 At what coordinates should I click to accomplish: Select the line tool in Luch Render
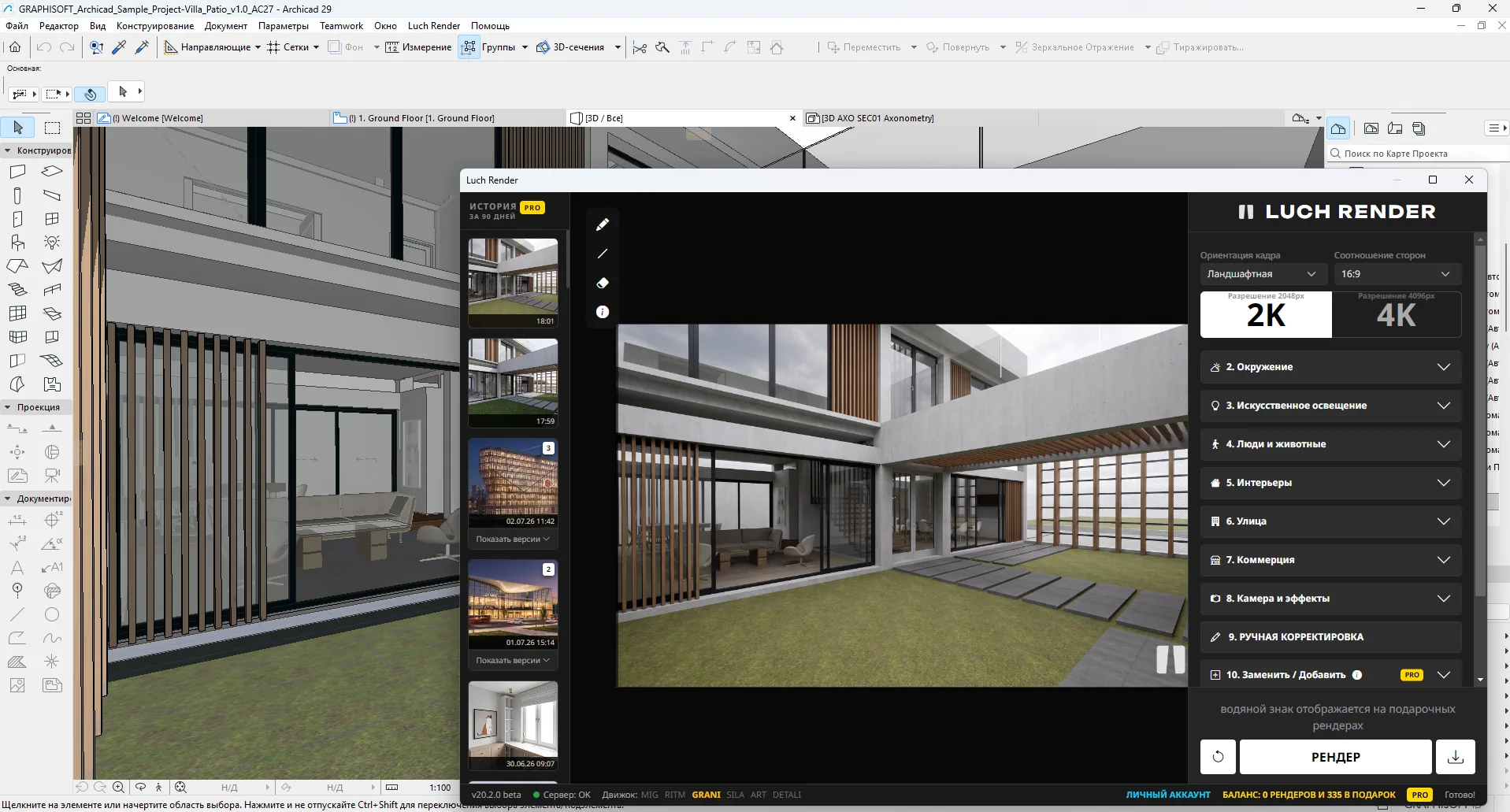[603, 254]
